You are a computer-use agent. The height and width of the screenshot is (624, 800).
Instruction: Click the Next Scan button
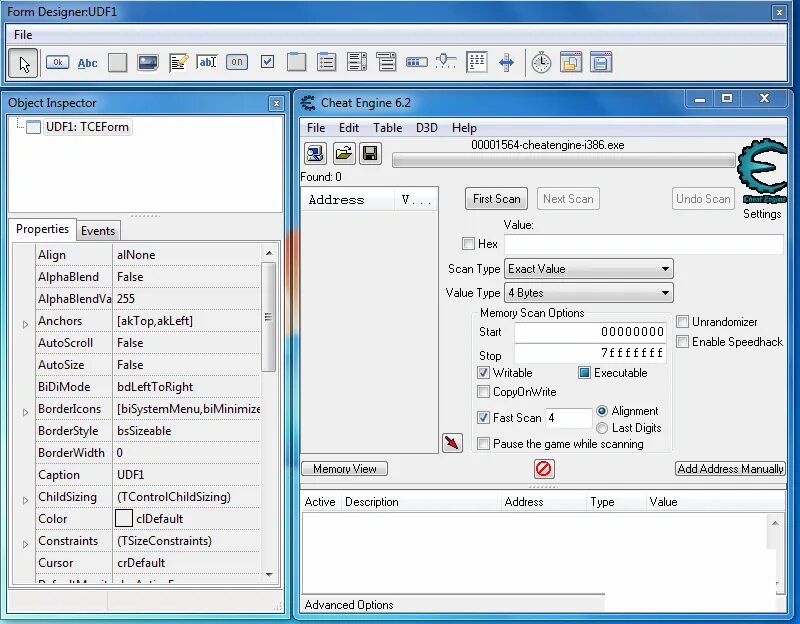[x=568, y=198]
